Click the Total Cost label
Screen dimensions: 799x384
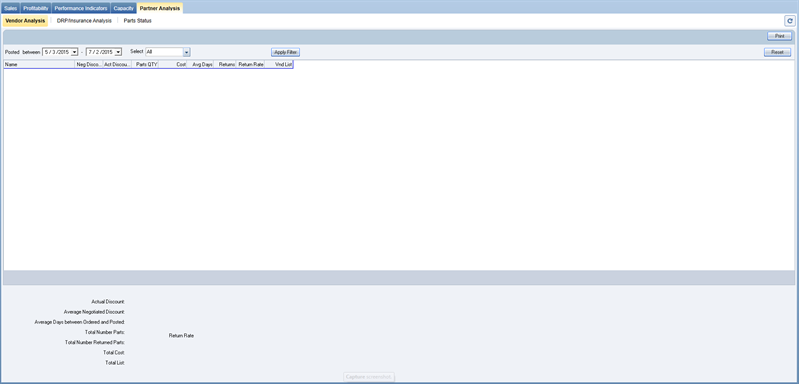pos(114,352)
